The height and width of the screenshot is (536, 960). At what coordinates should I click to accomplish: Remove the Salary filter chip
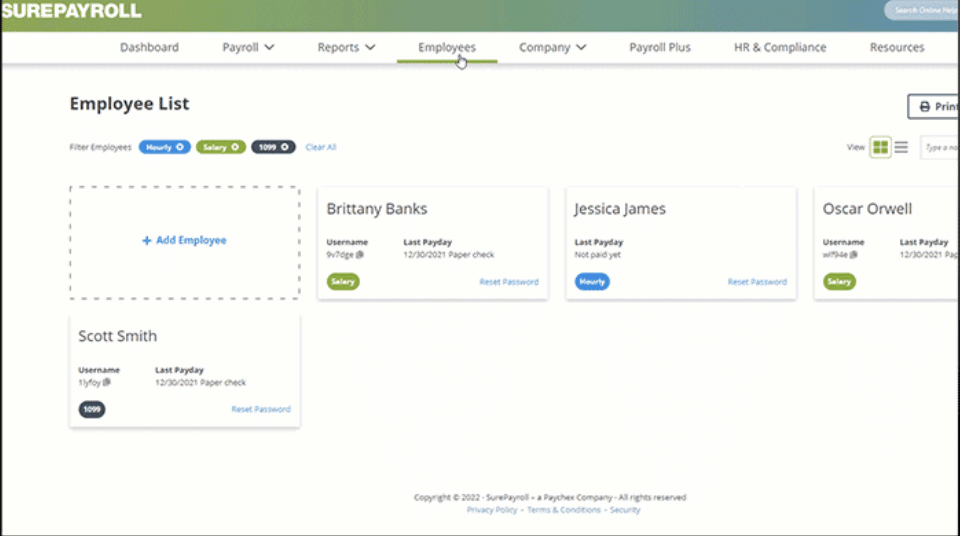[235, 147]
